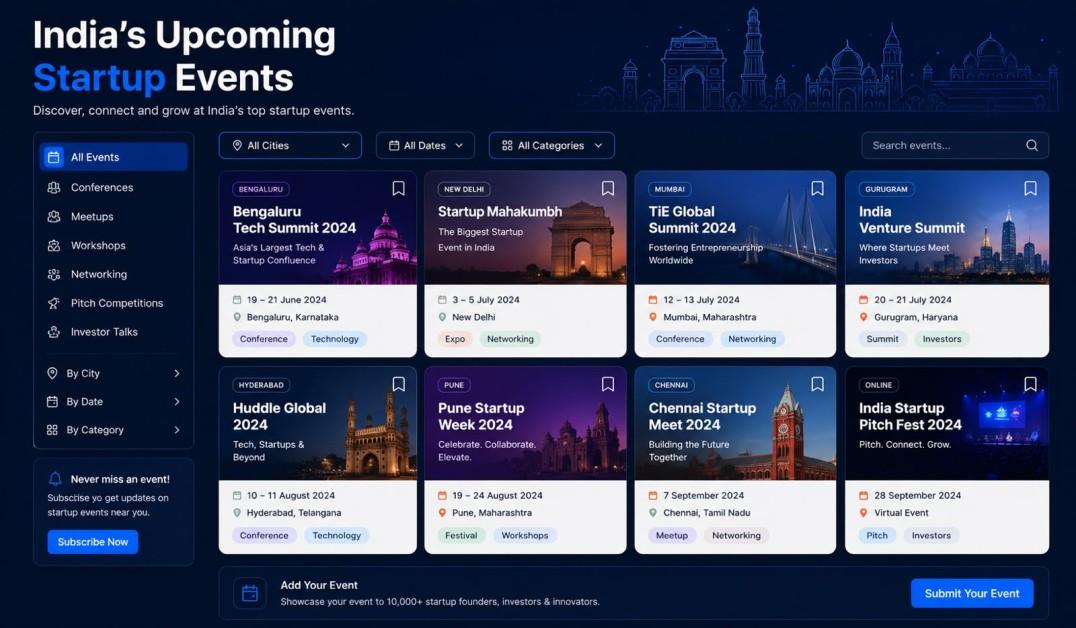Click Submit Your Event button

coord(972,593)
